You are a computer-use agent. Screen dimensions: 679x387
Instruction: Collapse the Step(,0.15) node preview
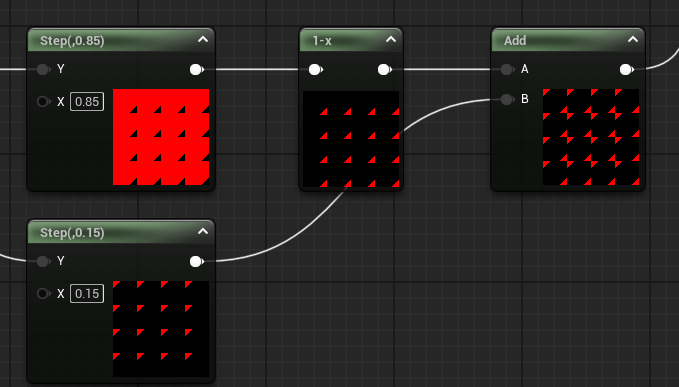pyautogui.click(x=203, y=232)
